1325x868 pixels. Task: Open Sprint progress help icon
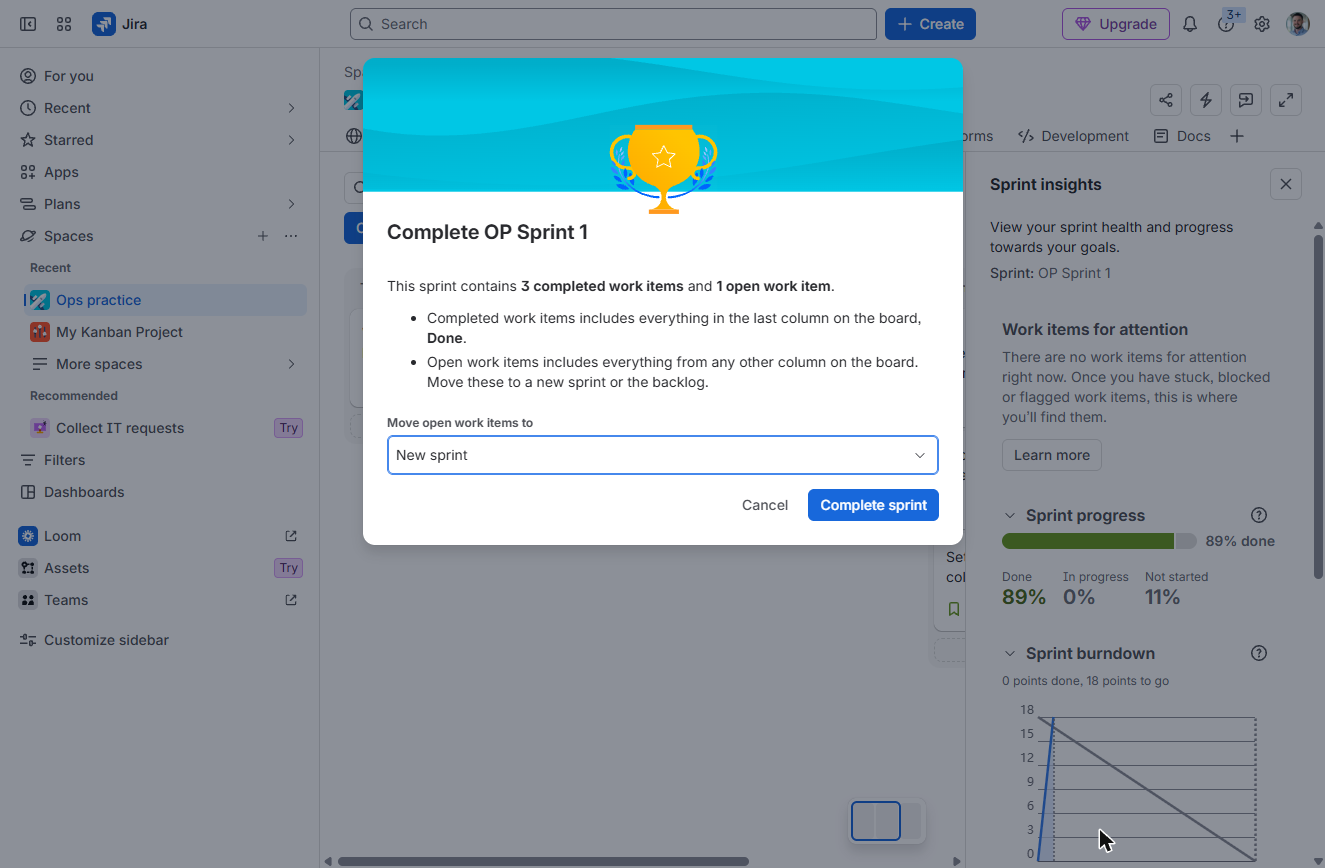pyautogui.click(x=1259, y=515)
